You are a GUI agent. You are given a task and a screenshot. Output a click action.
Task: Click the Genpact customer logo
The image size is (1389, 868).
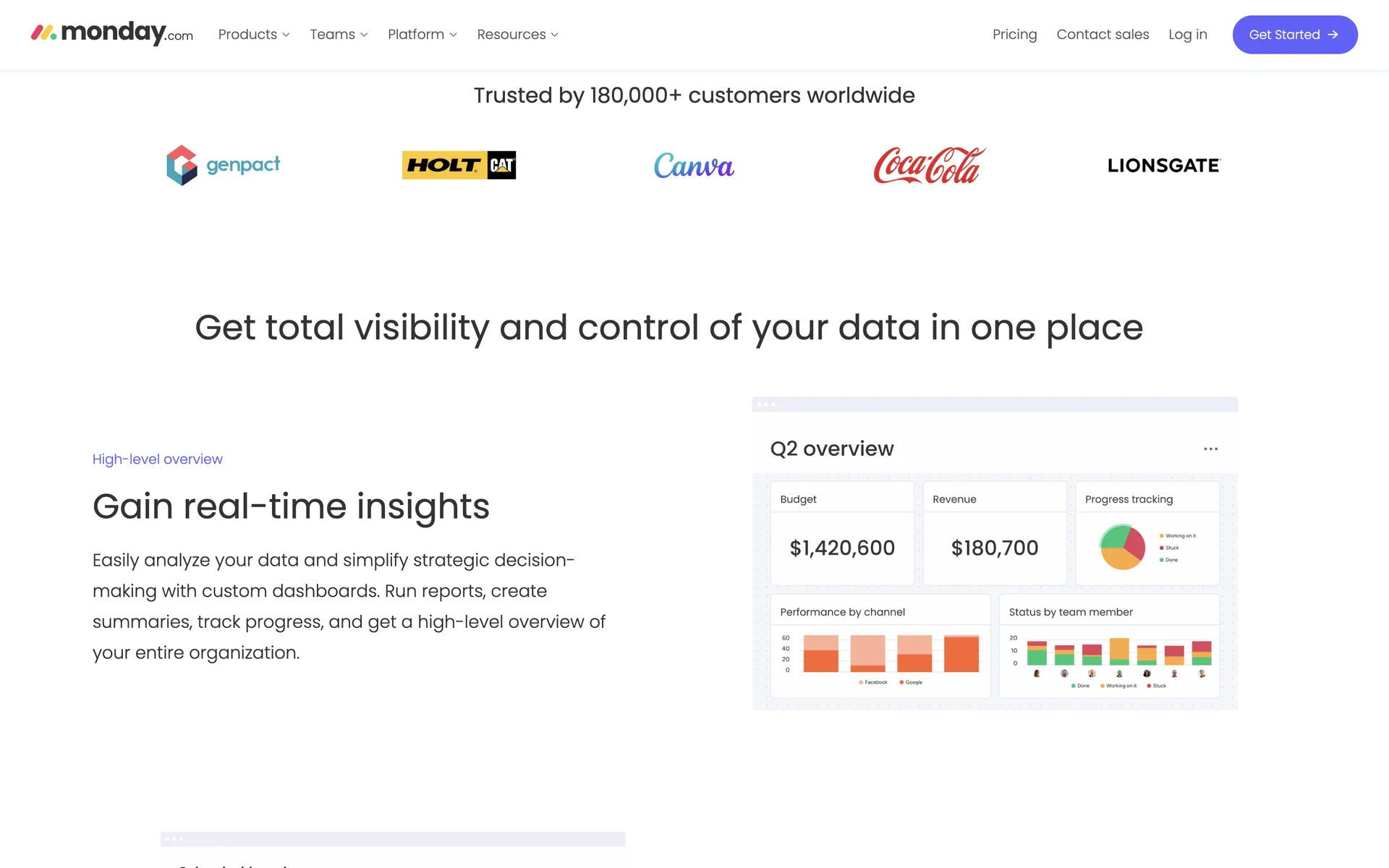point(223,165)
